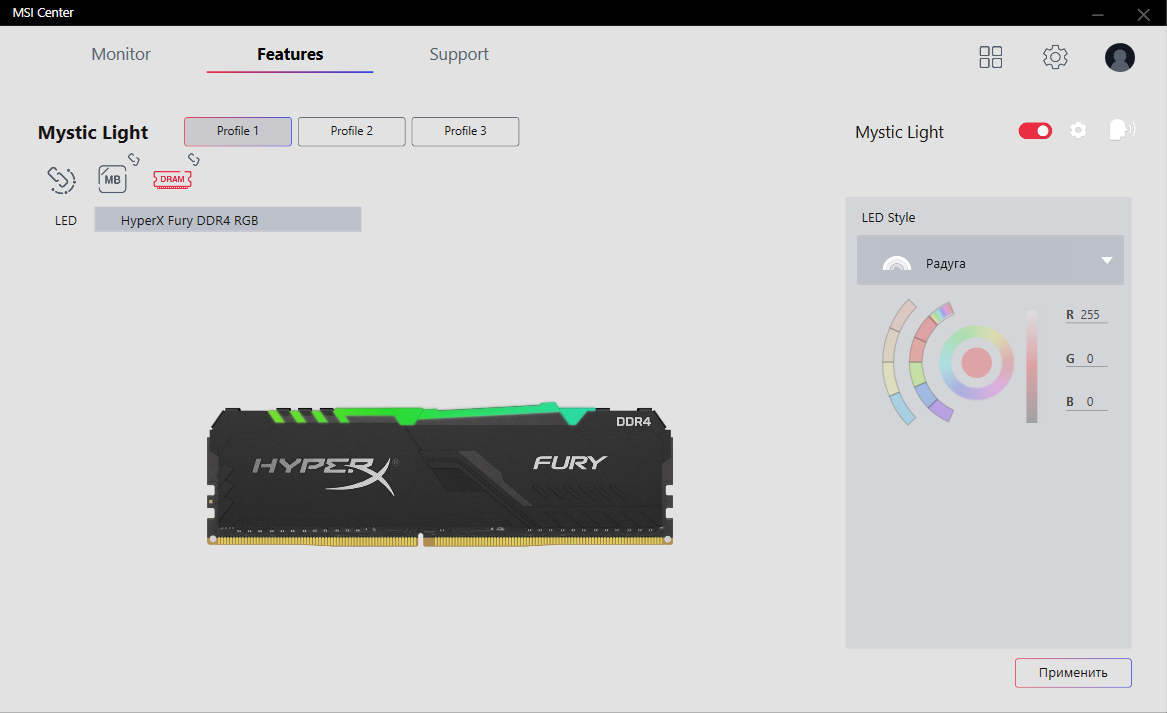Screen dimensions: 1167x713
Task: Click center of the color wheel
Action: (976, 362)
